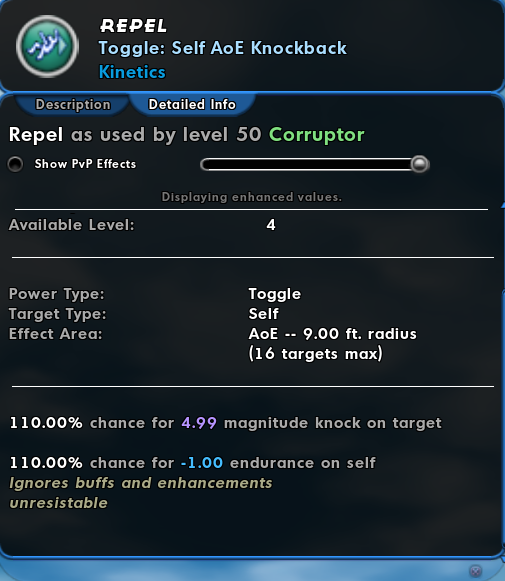
Task: Click the AoE 9.00 ft. radius value
Action: (332, 334)
